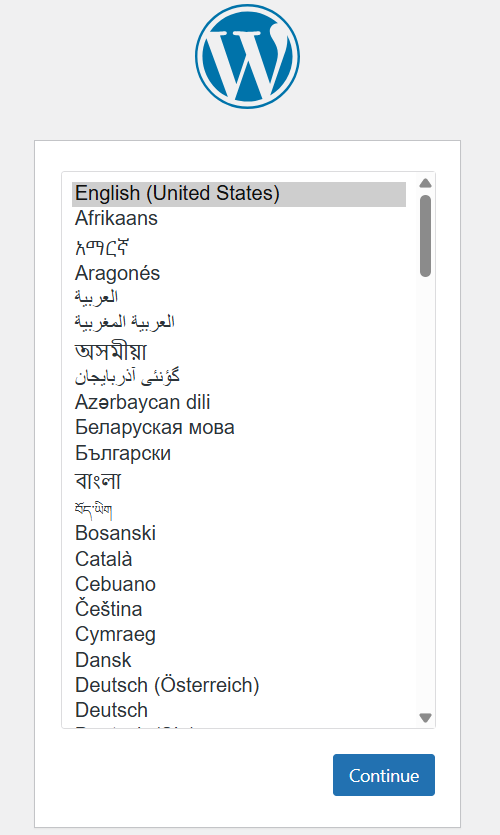
Task: Click the Continue button
Action: tap(384, 775)
